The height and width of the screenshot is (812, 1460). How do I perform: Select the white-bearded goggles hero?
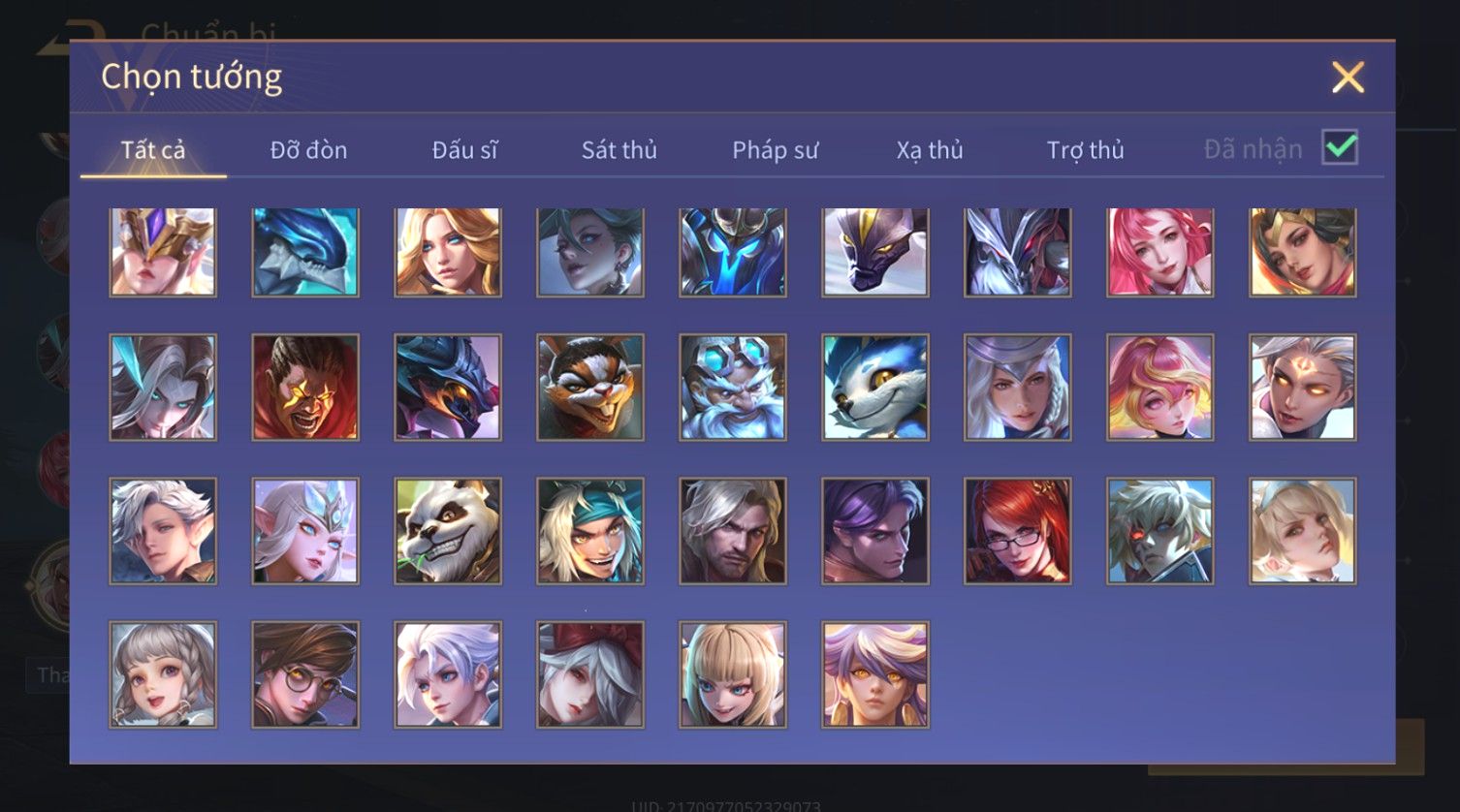(x=733, y=388)
